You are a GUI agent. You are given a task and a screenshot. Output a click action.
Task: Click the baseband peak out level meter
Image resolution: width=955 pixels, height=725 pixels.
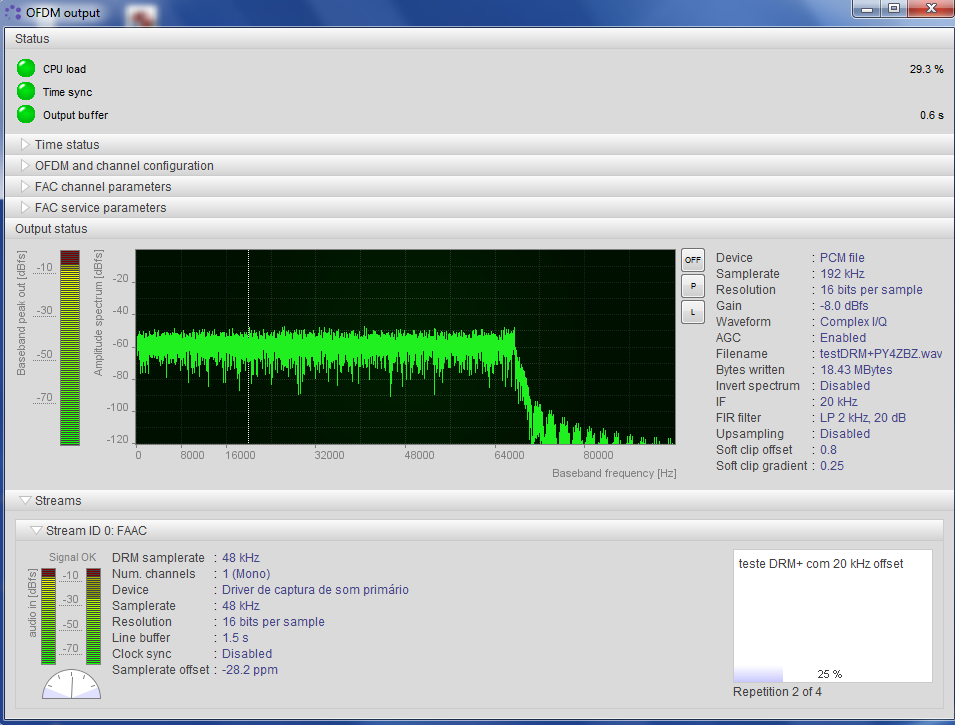(69, 347)
